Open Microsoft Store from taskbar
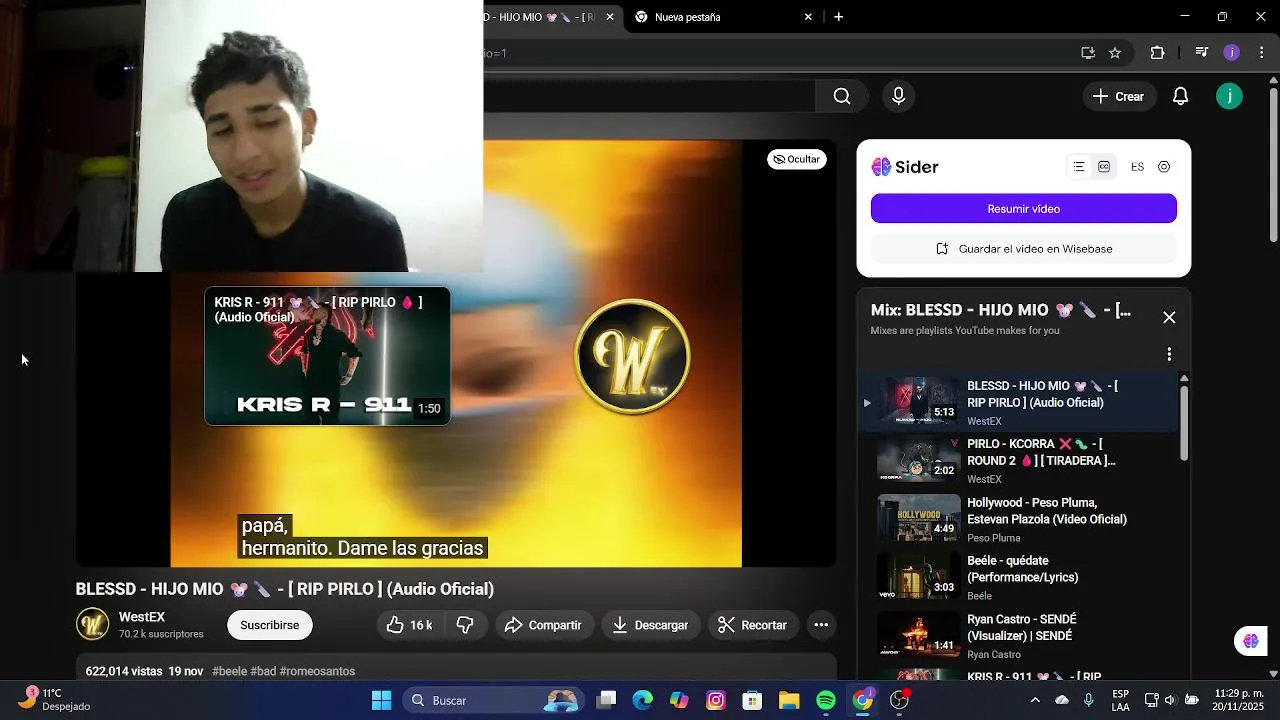 coord(752,700)
